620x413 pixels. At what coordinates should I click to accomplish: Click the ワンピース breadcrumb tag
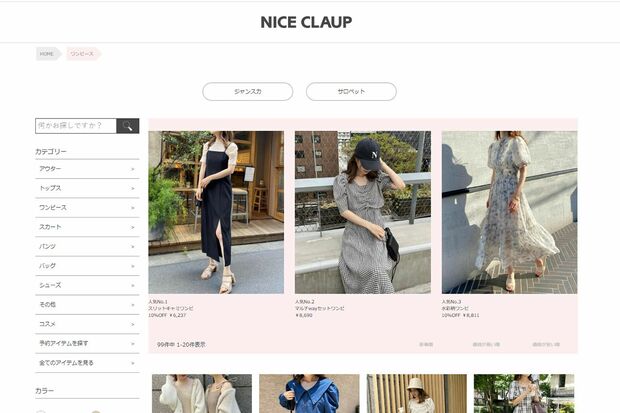[x=83, y=54]
